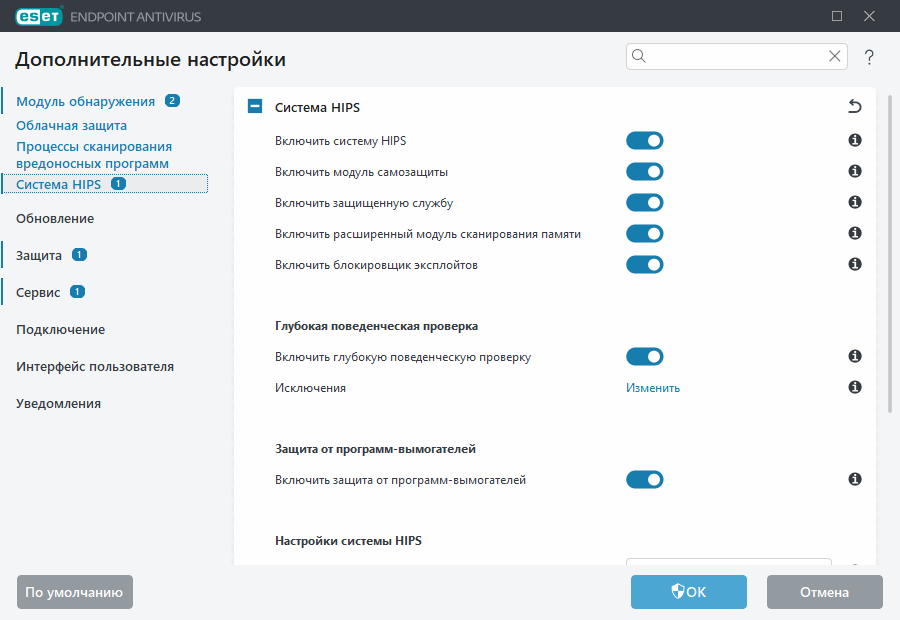
Task: Click the Изменить link for exclusions
Action: tap(652, 386)
